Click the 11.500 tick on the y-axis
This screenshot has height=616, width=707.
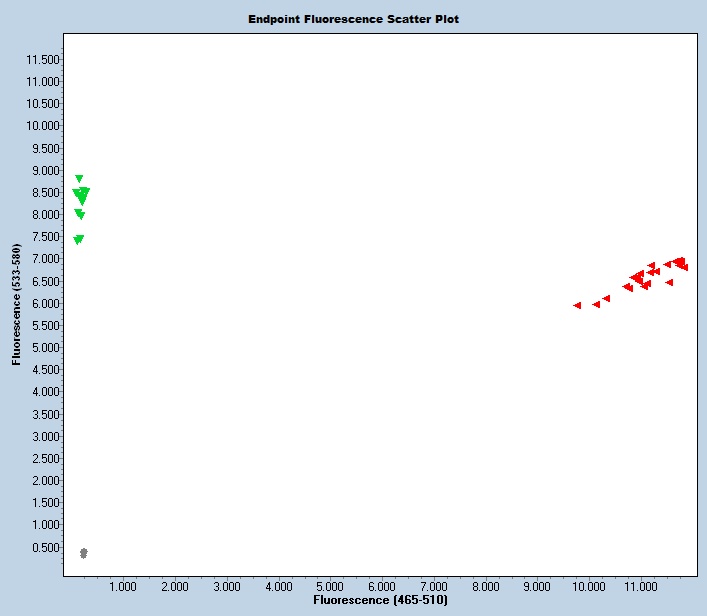pos(43,59)
